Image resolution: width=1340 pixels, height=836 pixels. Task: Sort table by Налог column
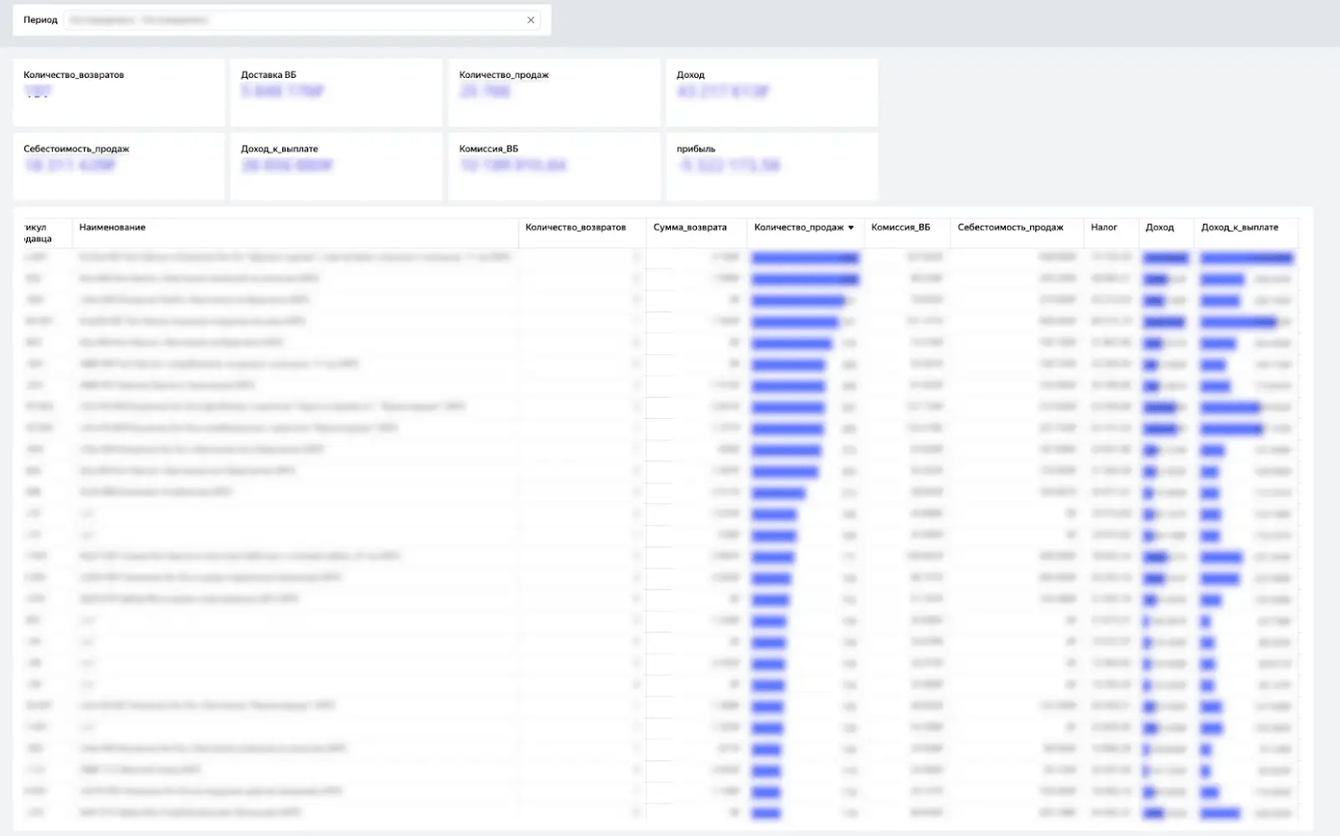point(1104,228)
